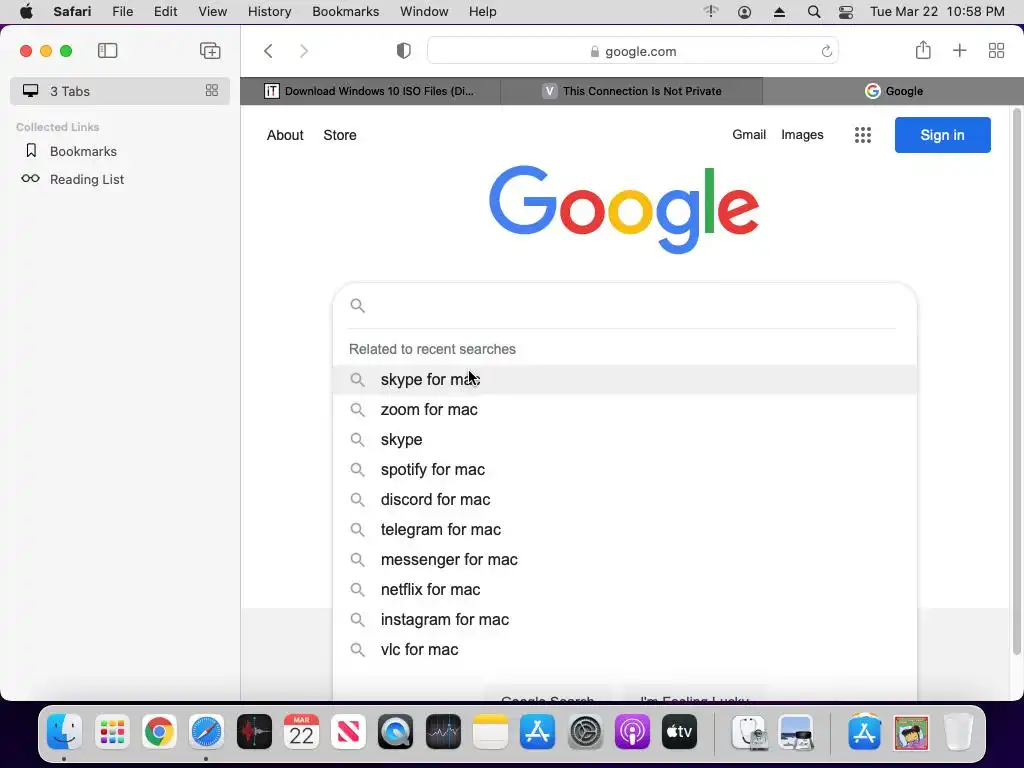Launch QuickTime Player from the dock
This screenshot has height=768, width=1024.
(x=396, y=732)
